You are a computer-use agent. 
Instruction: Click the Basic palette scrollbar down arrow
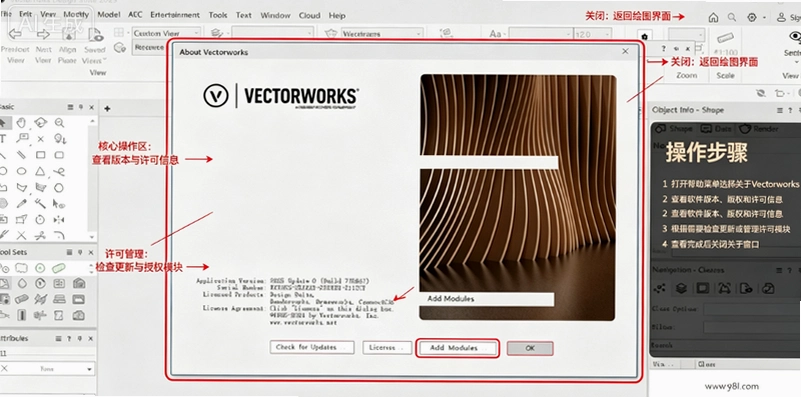(x=91, y=237)
